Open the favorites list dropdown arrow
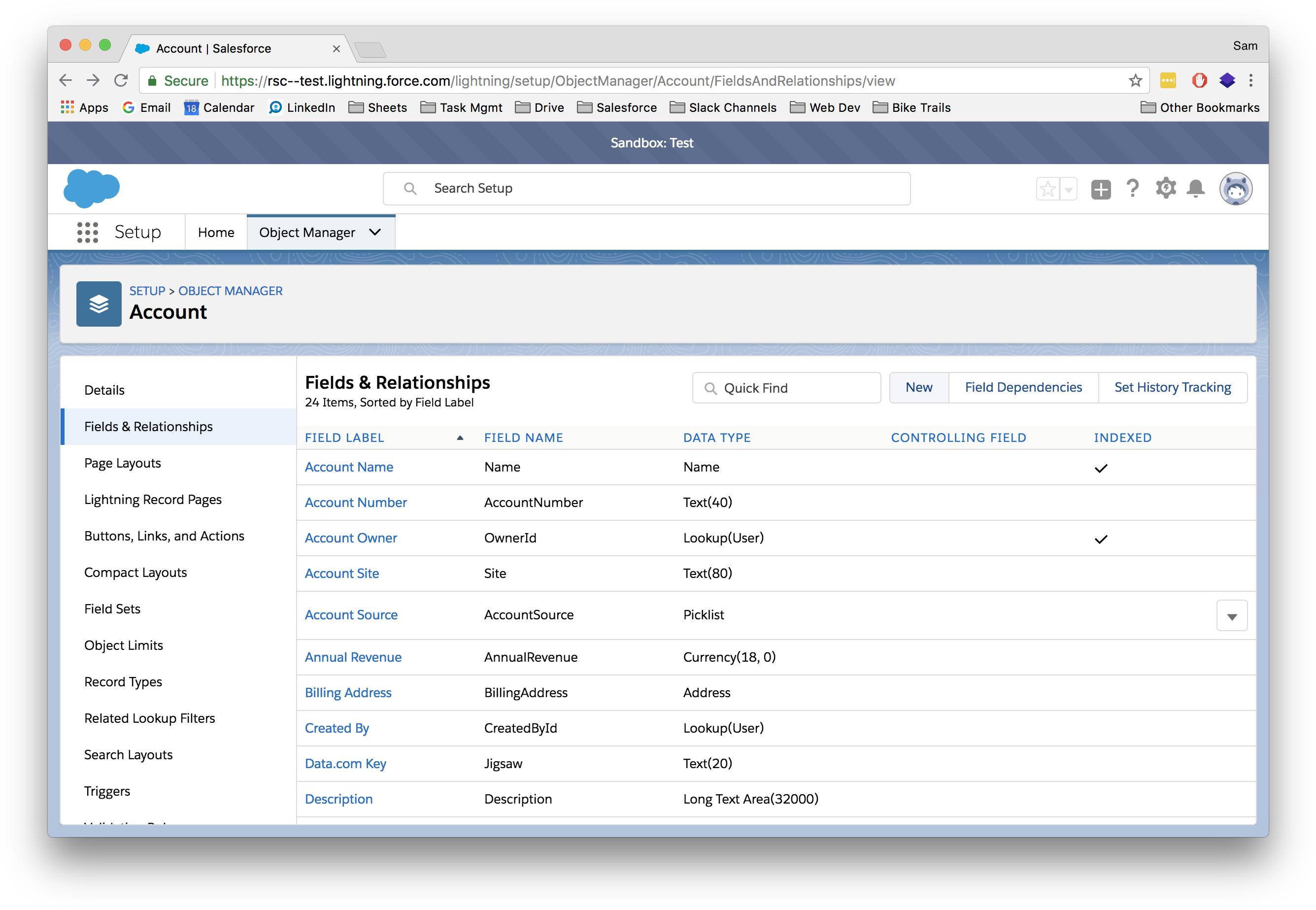The width and height of the screenshot is (1316, 910). 1069,189
